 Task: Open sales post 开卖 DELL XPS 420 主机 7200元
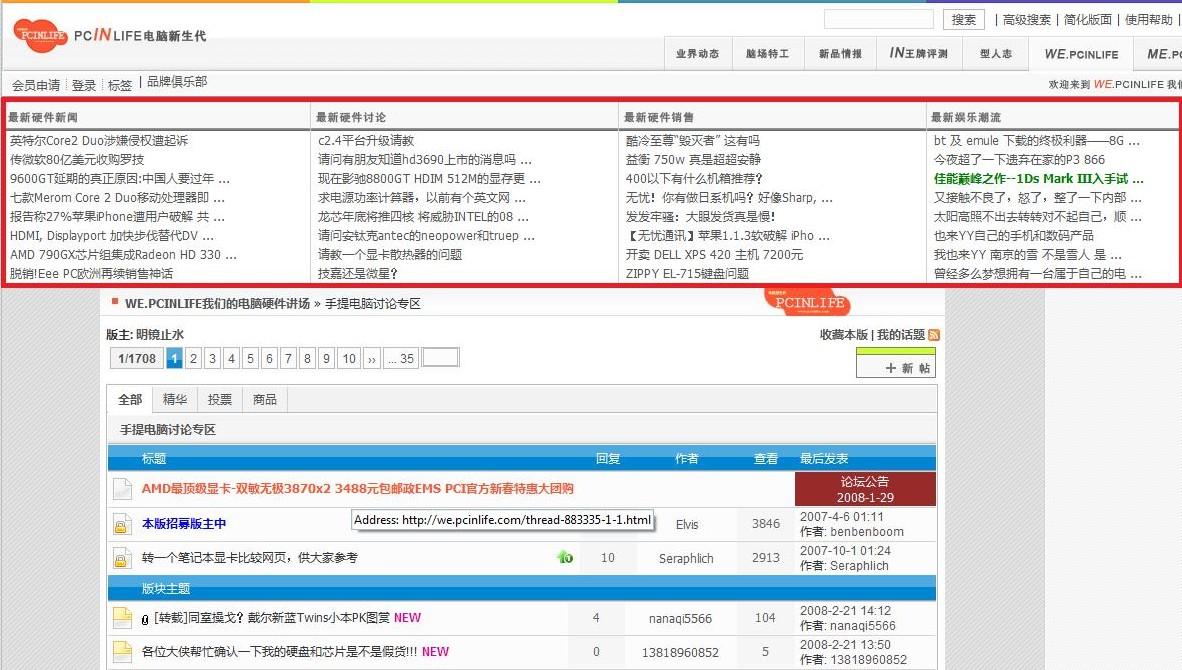click(714, 254)
